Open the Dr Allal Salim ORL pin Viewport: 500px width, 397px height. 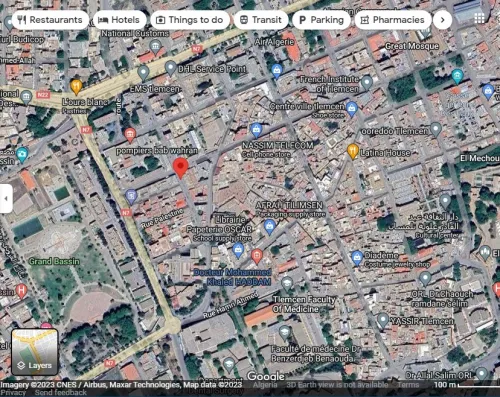tap(481, 374)
